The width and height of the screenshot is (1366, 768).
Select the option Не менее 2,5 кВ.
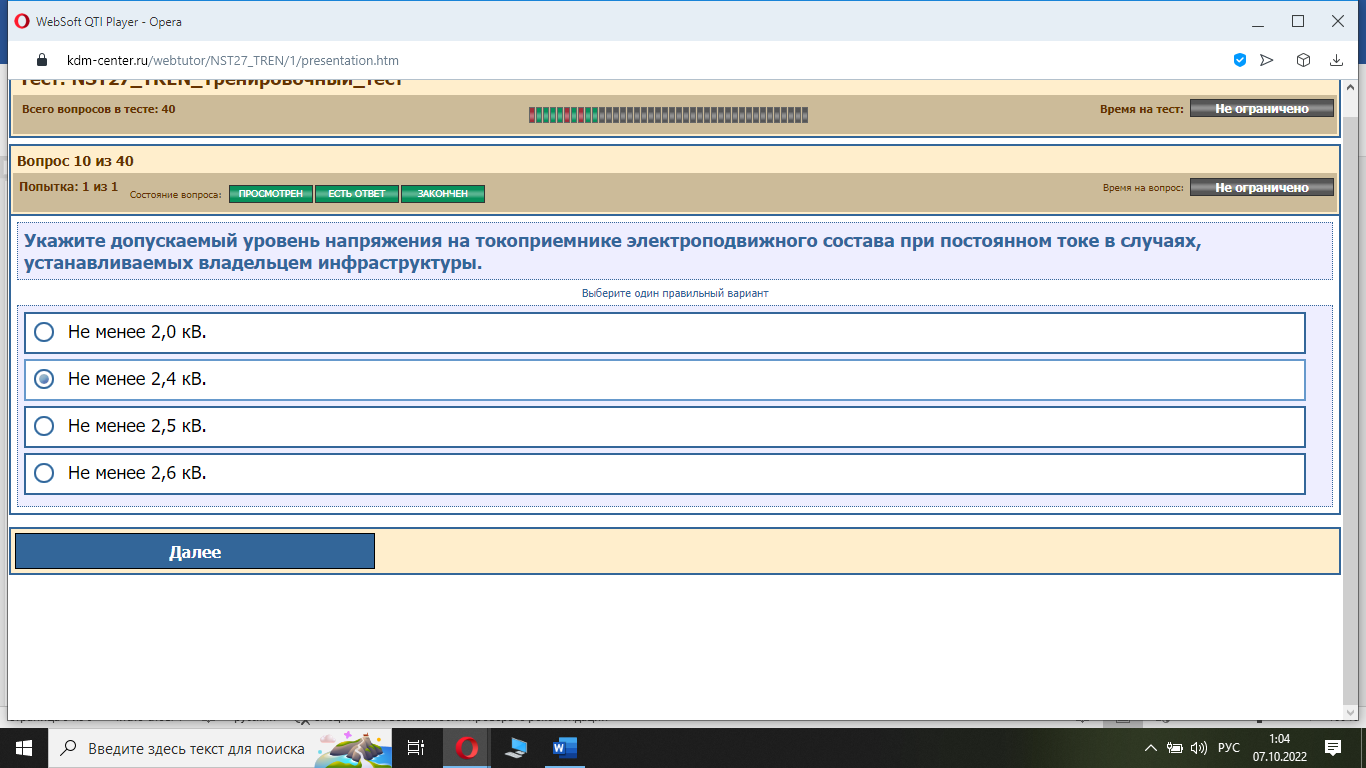(x=665, y=426)
